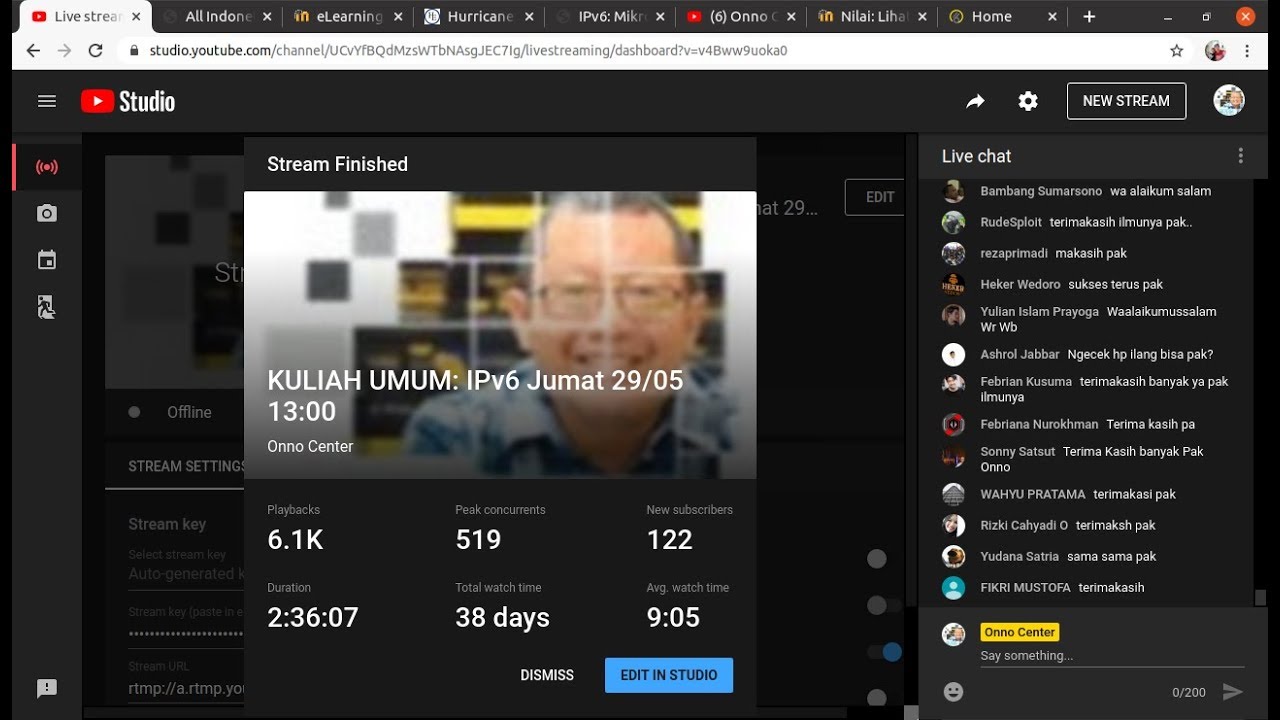Screen dimensions: 1280x720
Task: Click the Stream URL field rtmp://a.rtmp
Action: (187, 689)
